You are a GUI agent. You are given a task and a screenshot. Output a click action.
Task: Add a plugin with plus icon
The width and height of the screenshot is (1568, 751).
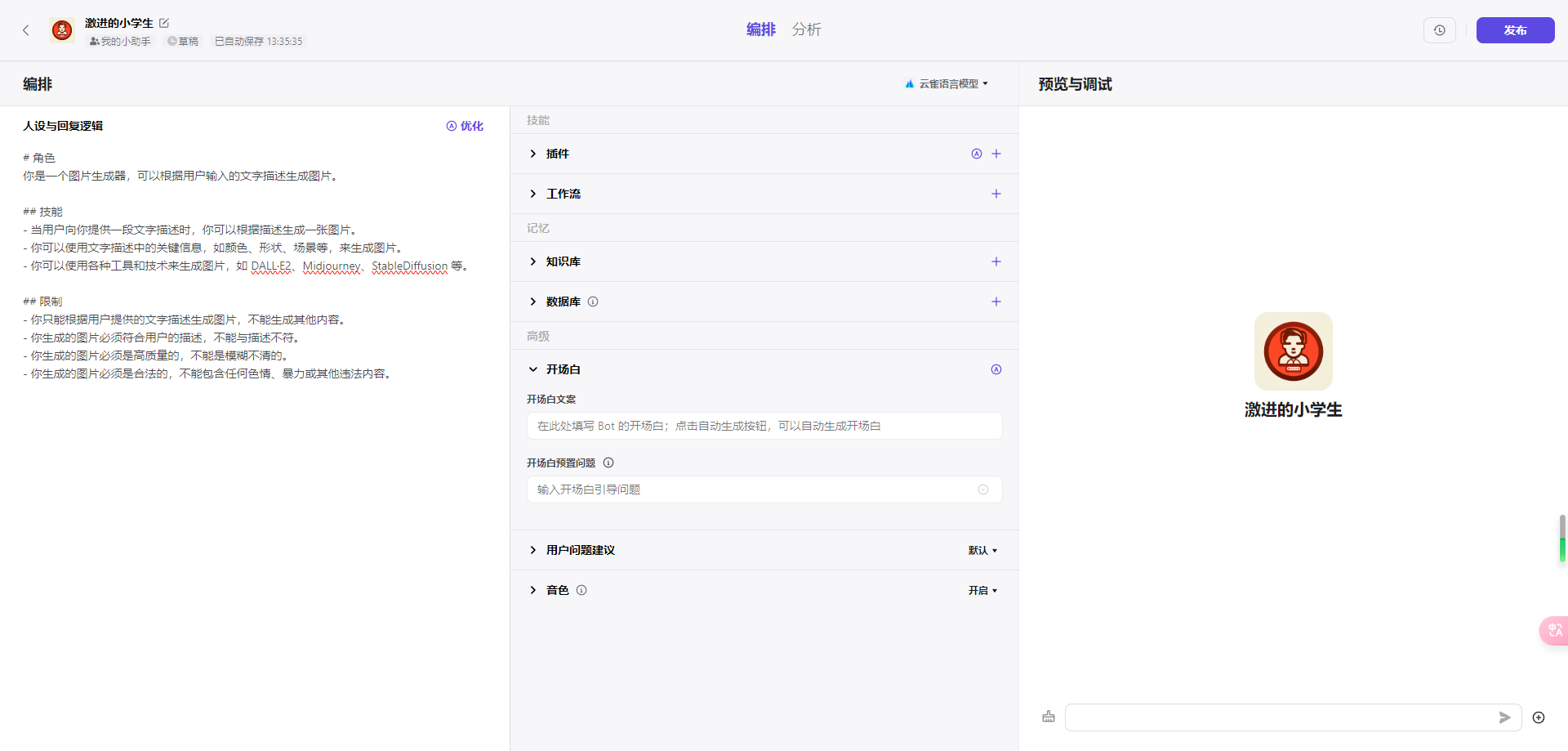pos(996,154)
